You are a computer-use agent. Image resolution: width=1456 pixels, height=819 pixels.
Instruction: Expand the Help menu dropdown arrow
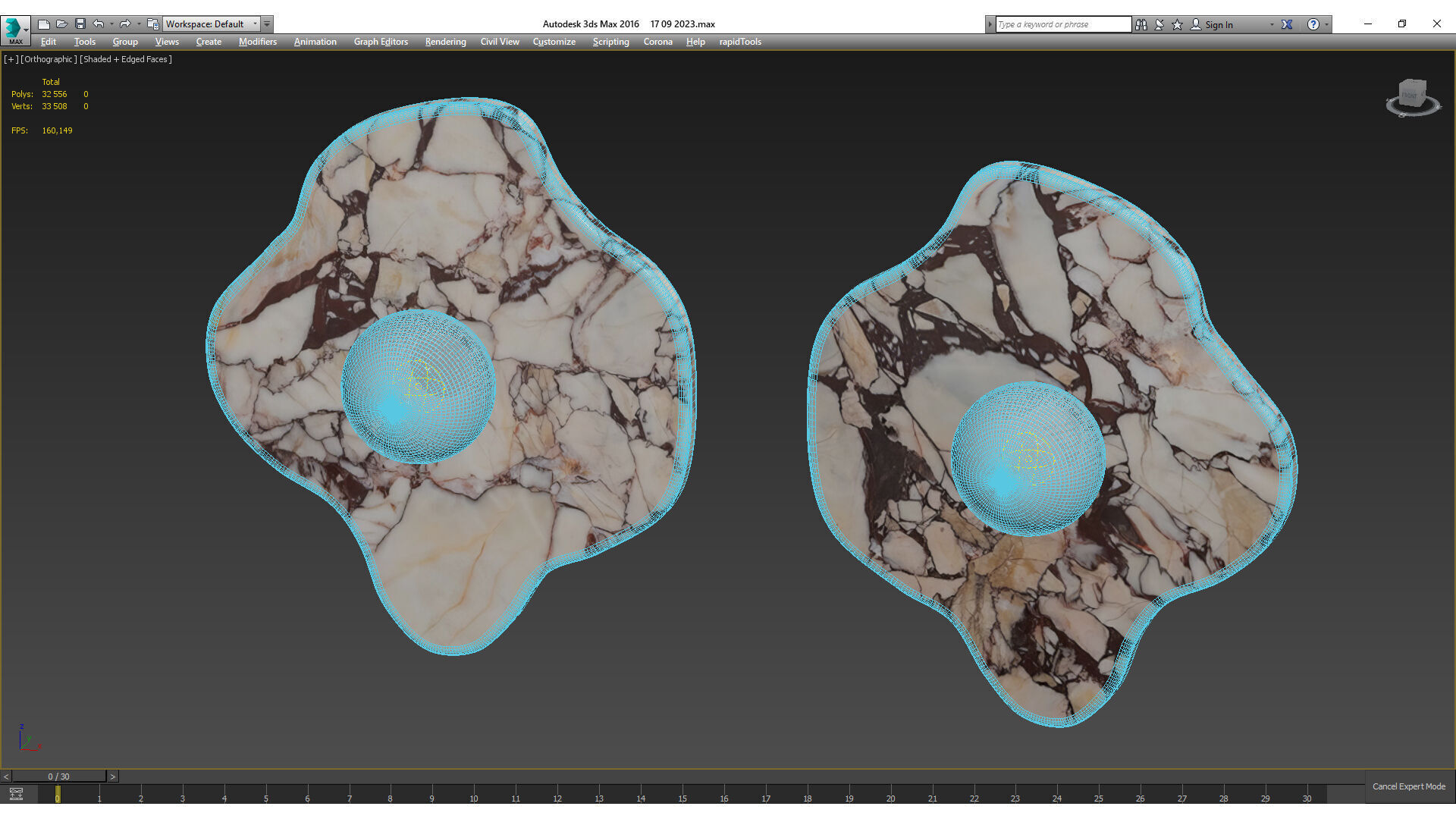(1326, 24)
